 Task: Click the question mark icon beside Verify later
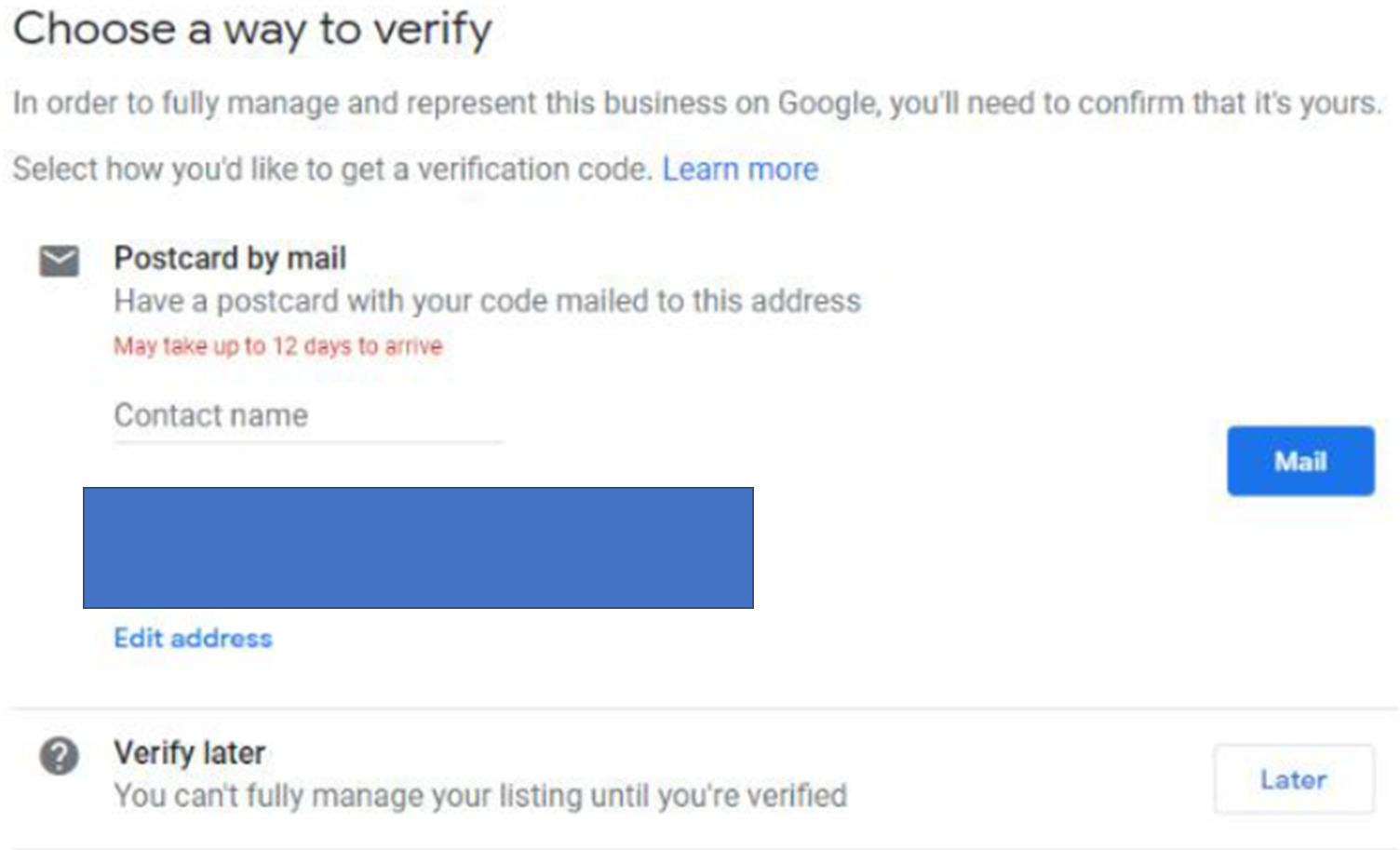click(59, 756)
